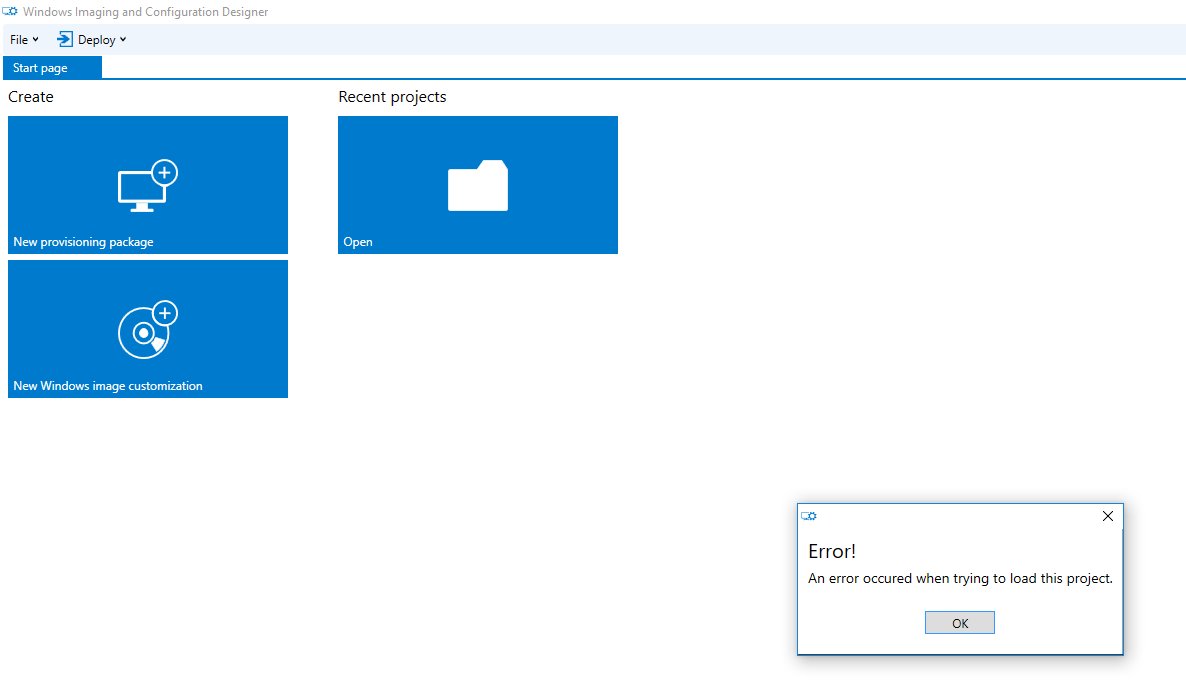
Task: Click the plus badge on the disc icon
Action: (x=164, y=313)
